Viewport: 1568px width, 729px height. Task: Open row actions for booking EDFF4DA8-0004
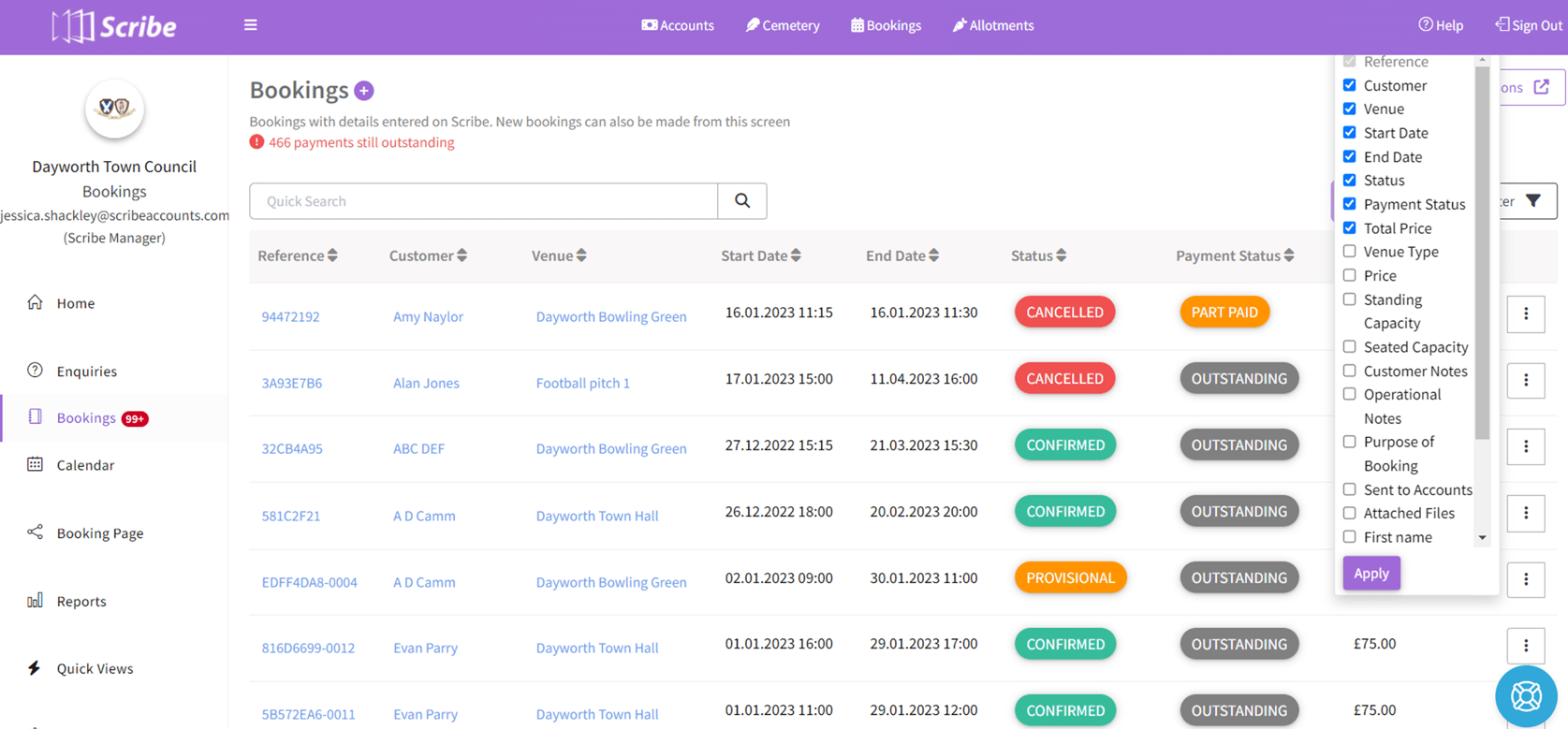1526,580
